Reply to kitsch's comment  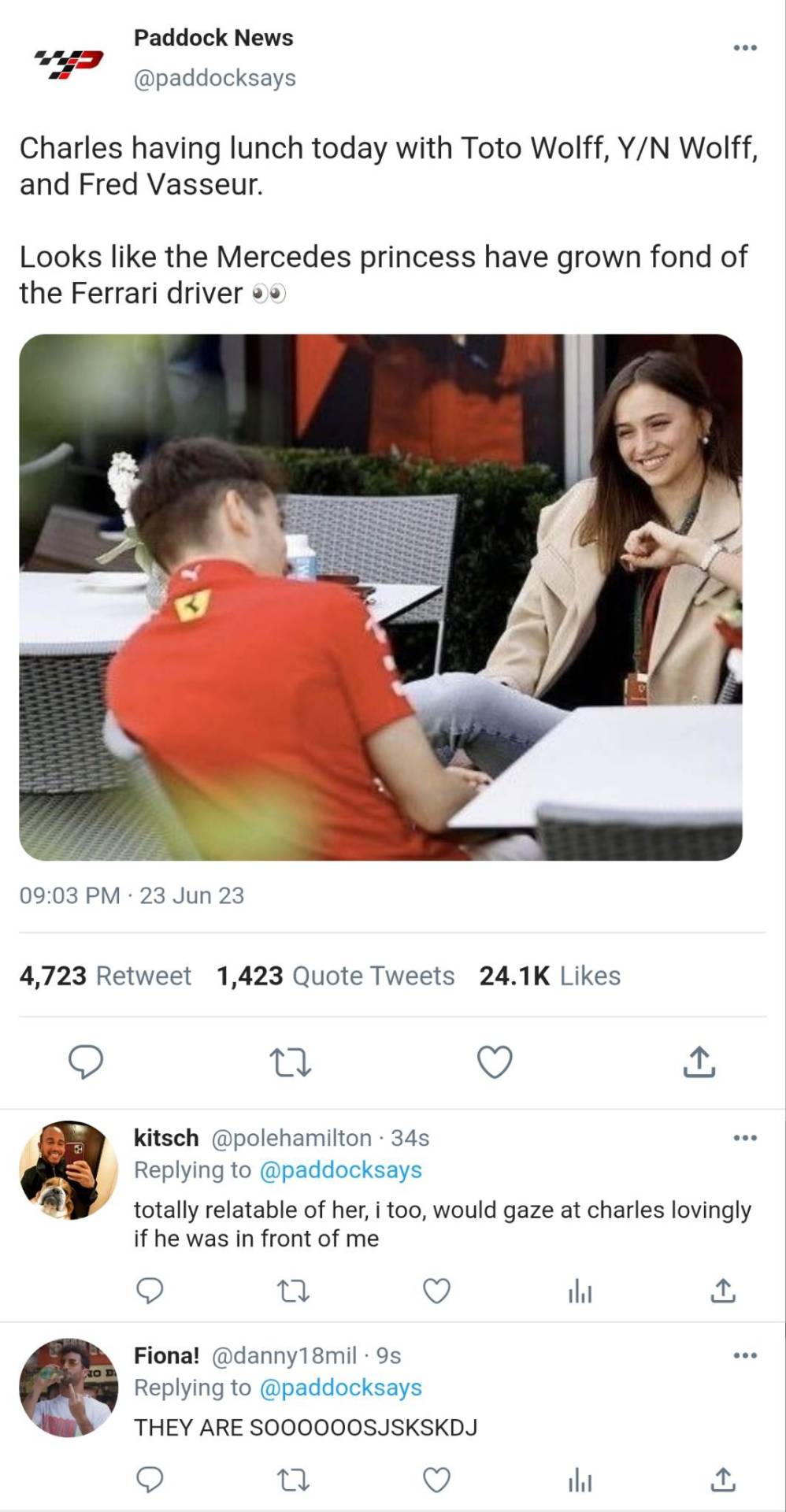[x=150, y=1291]
